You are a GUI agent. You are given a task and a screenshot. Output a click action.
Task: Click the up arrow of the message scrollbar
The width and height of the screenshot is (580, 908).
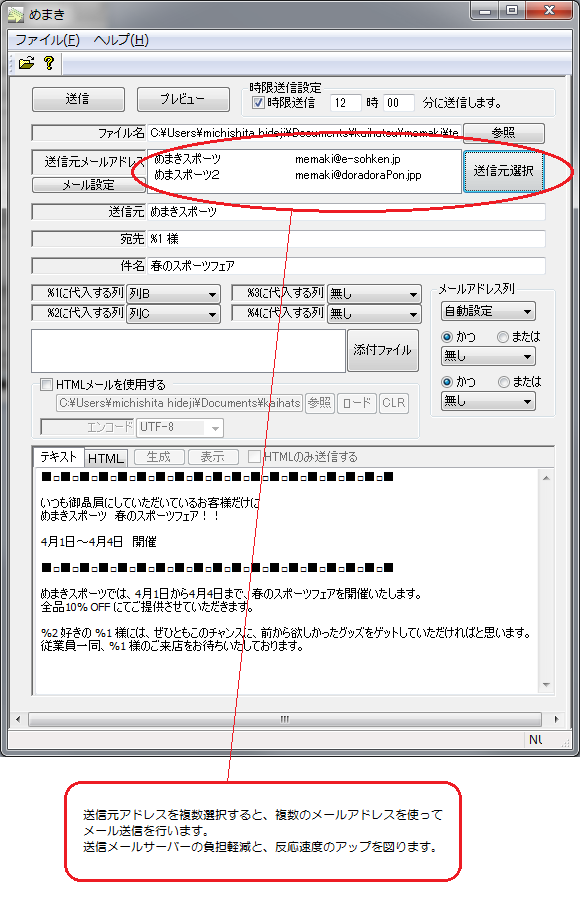(546, 478)
